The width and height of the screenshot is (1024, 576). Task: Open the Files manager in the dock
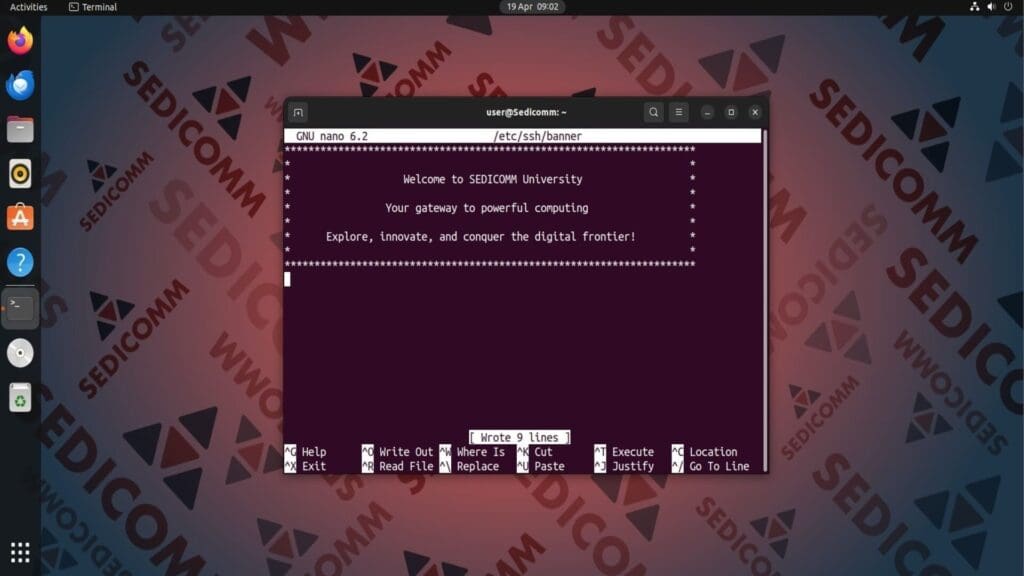pos(20,129)
